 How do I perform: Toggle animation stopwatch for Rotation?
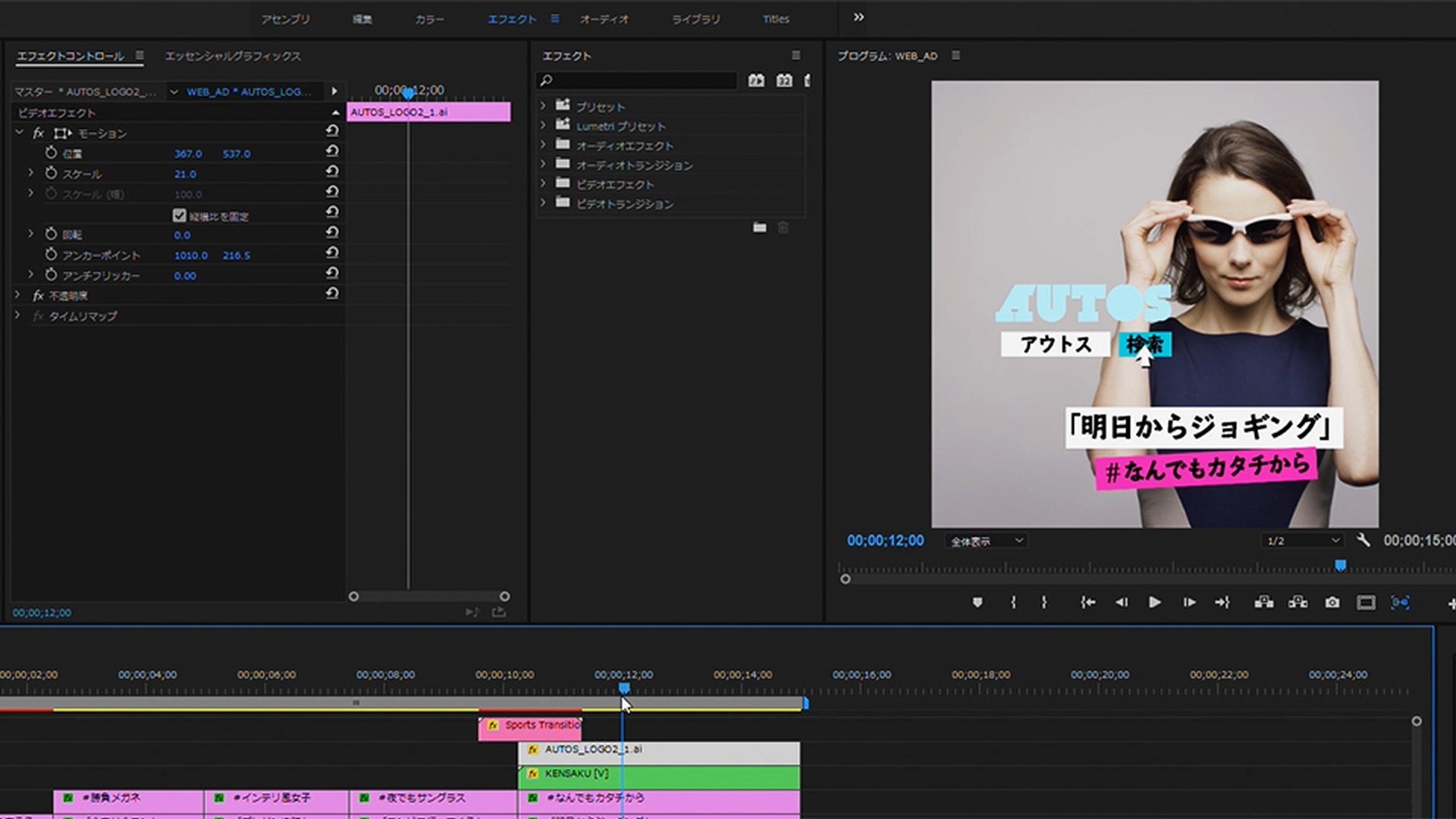pyautogui.click(x=51, y=234)
